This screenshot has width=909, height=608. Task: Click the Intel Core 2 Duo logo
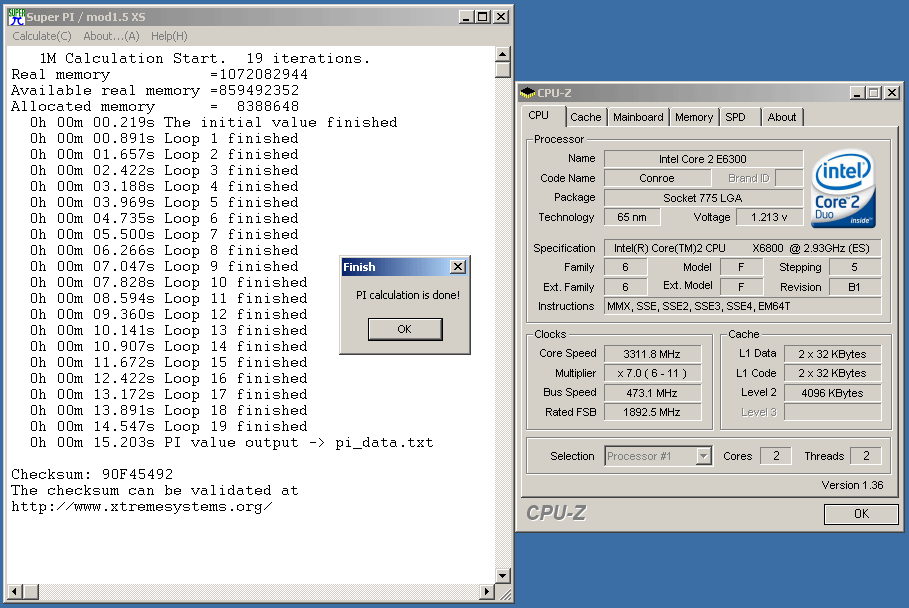point(843,189)
